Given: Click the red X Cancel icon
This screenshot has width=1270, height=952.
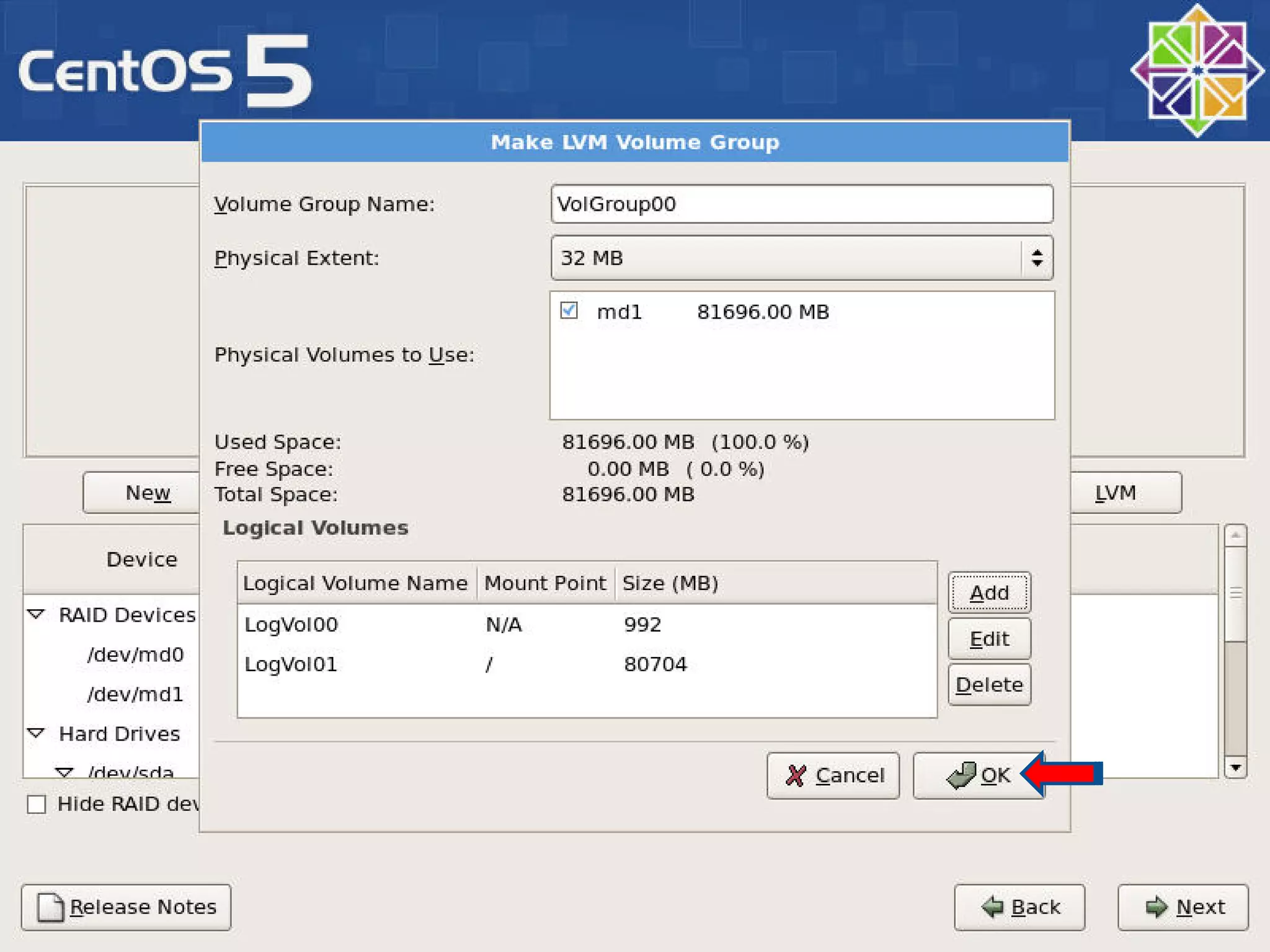Looking at the screenshot, I should pyautogui.click(x=796, y=775).
